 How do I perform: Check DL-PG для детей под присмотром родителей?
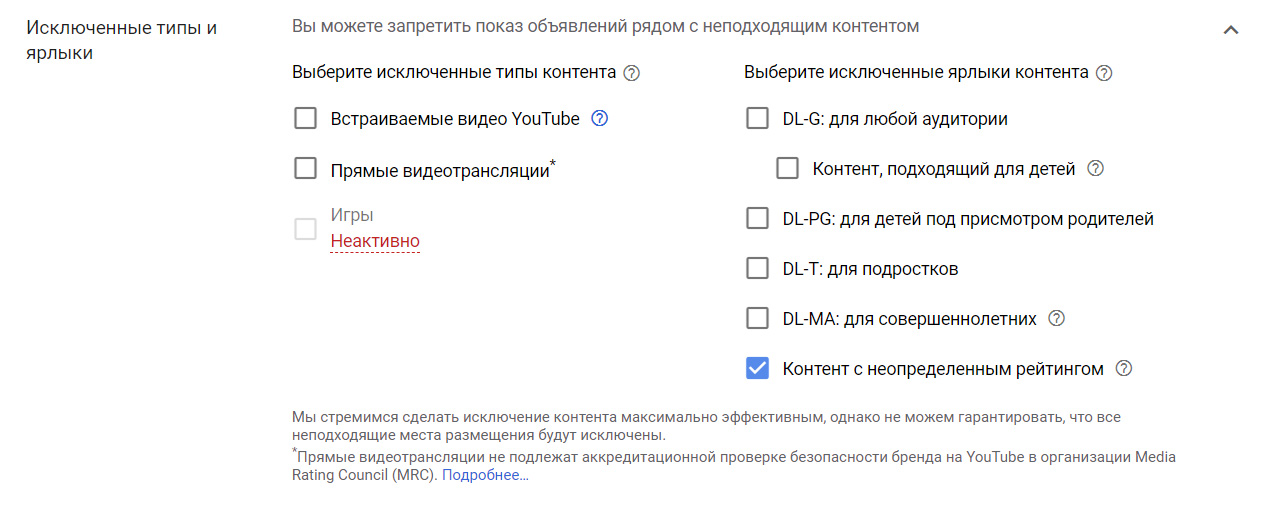pos(757,219)
